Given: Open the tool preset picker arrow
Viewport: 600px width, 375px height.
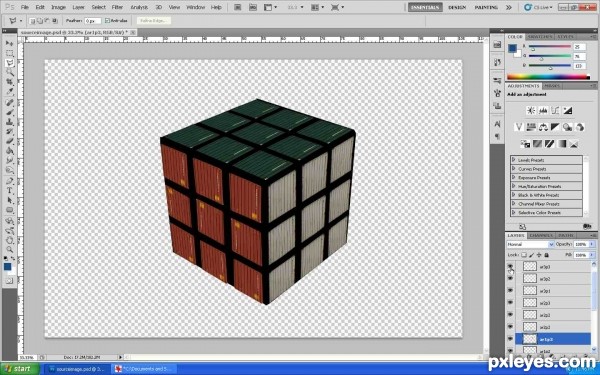Looking at the screenshot, I should [21, 21].
